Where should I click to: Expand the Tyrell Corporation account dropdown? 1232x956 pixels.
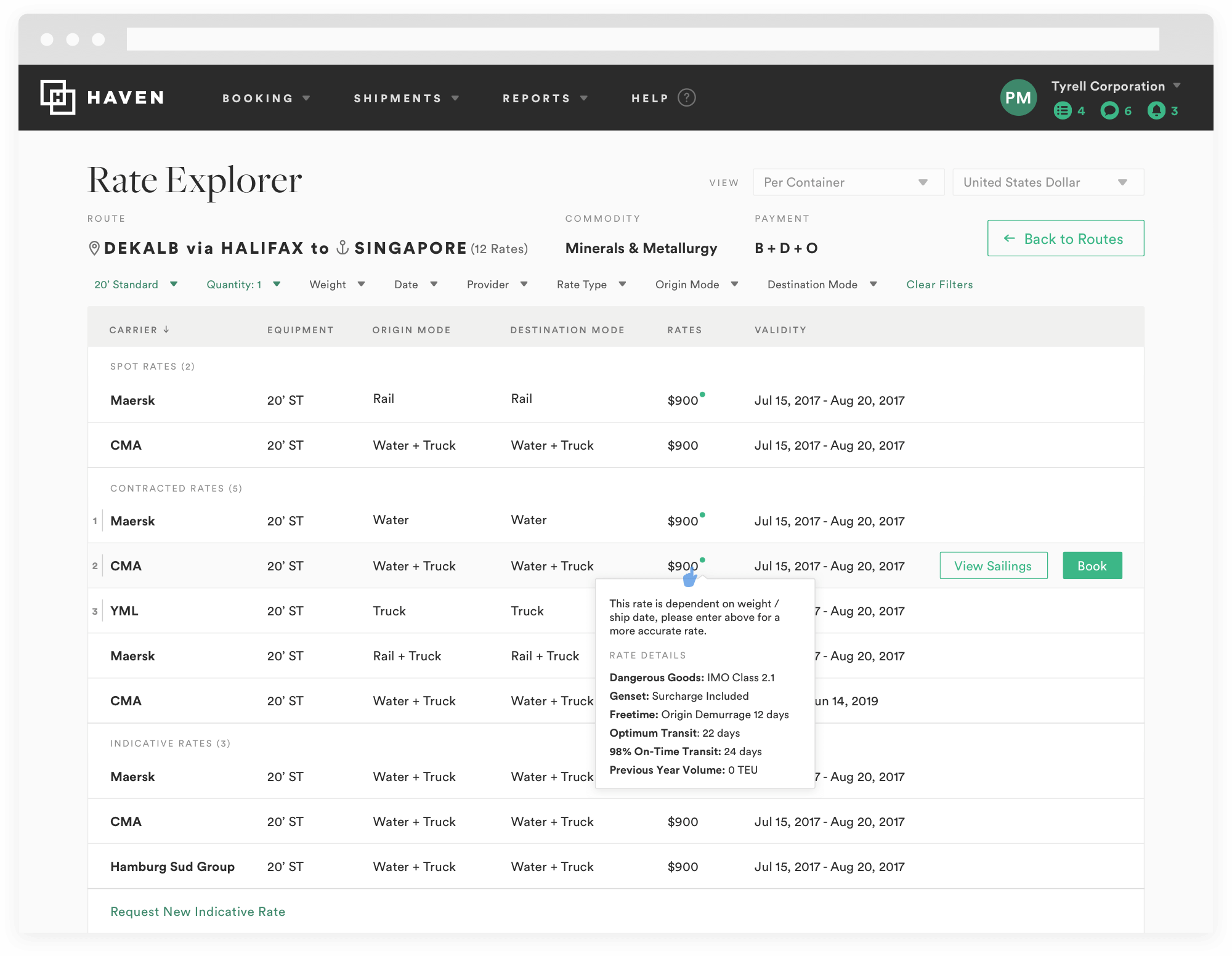1115,86
